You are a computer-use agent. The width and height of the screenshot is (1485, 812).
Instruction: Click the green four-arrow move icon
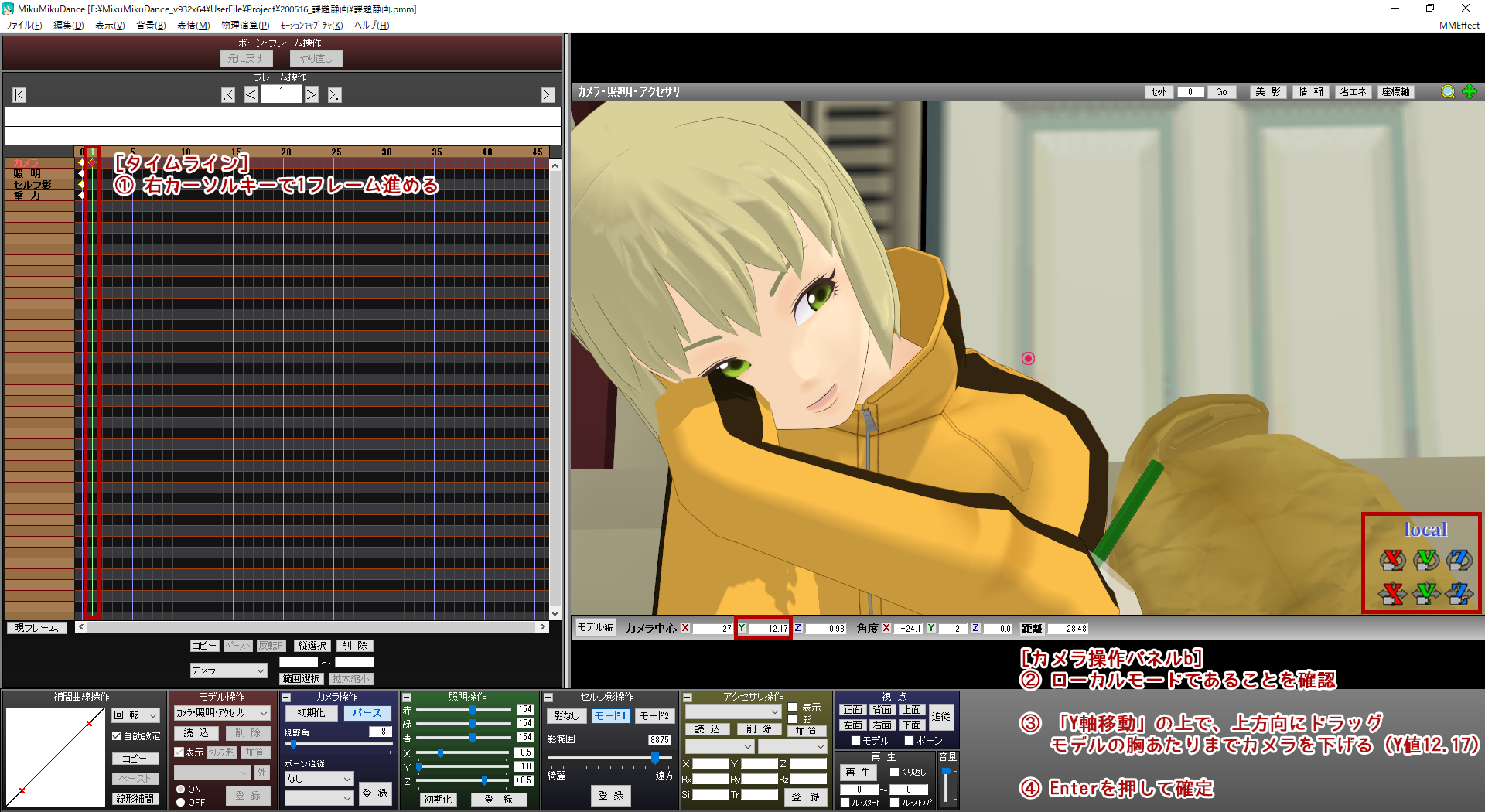tap(1470, 92)
